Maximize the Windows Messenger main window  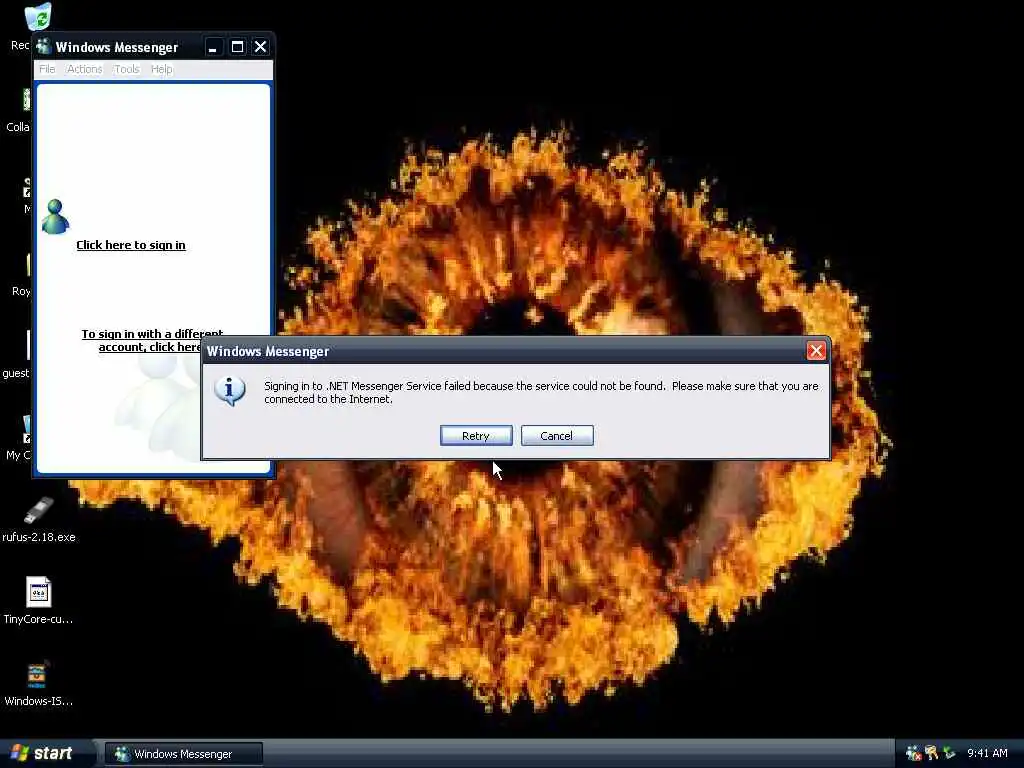coord(237,47)
